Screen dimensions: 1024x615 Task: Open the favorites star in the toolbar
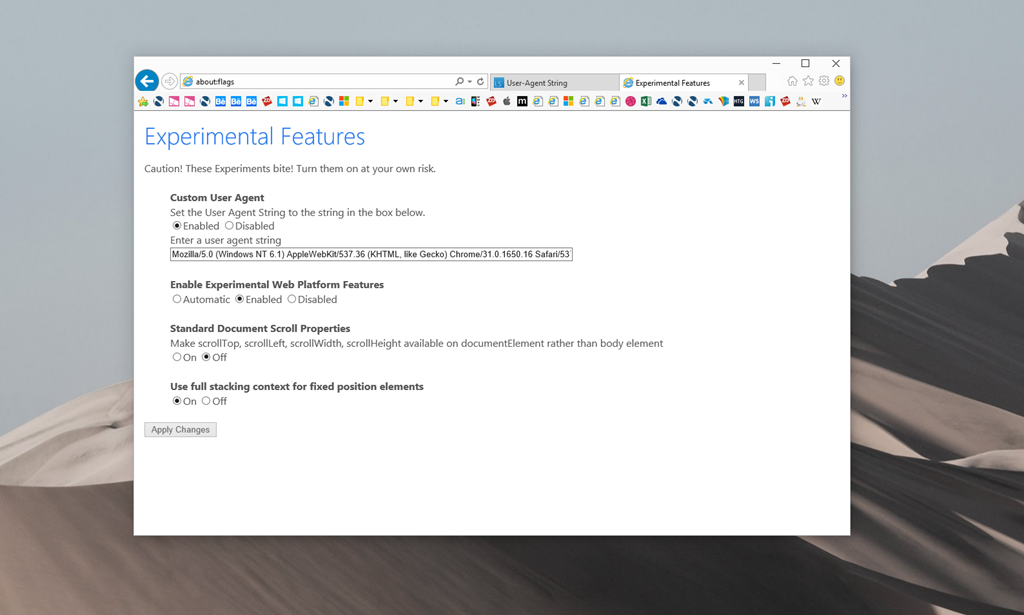coord(808,81)
